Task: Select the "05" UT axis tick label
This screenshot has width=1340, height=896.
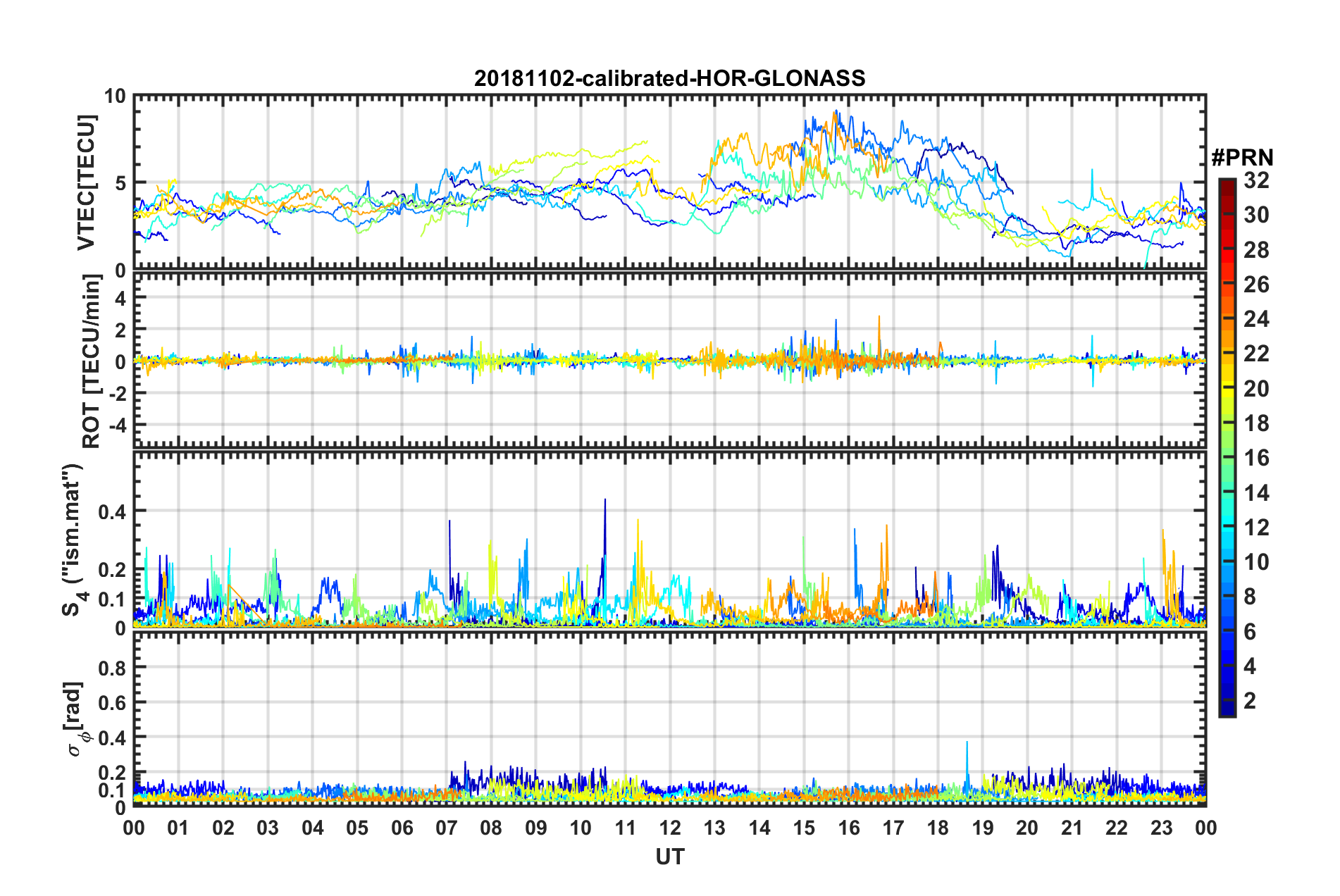Action: [x=357, y=828]
